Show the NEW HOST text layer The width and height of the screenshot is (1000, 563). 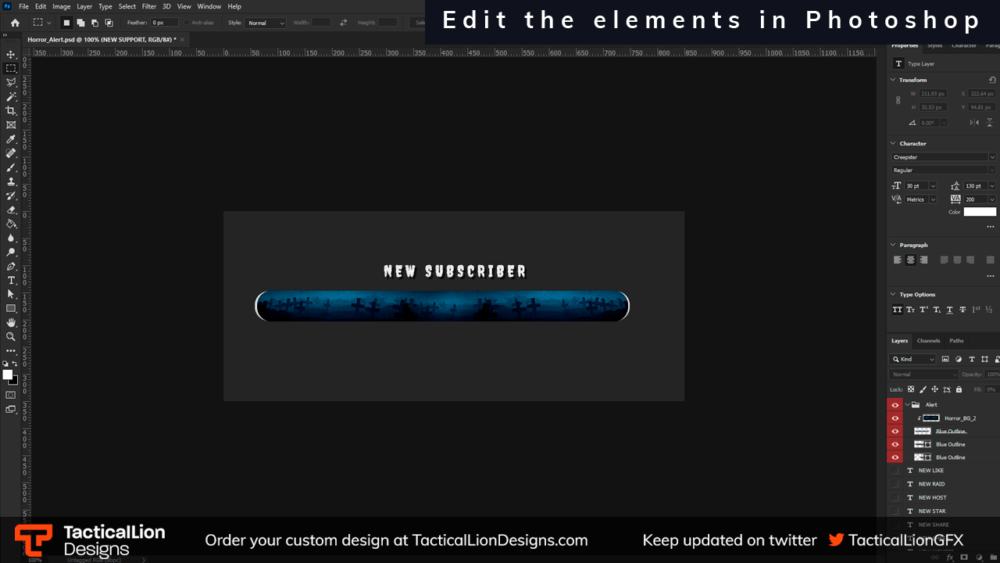(x=895, y=497)
